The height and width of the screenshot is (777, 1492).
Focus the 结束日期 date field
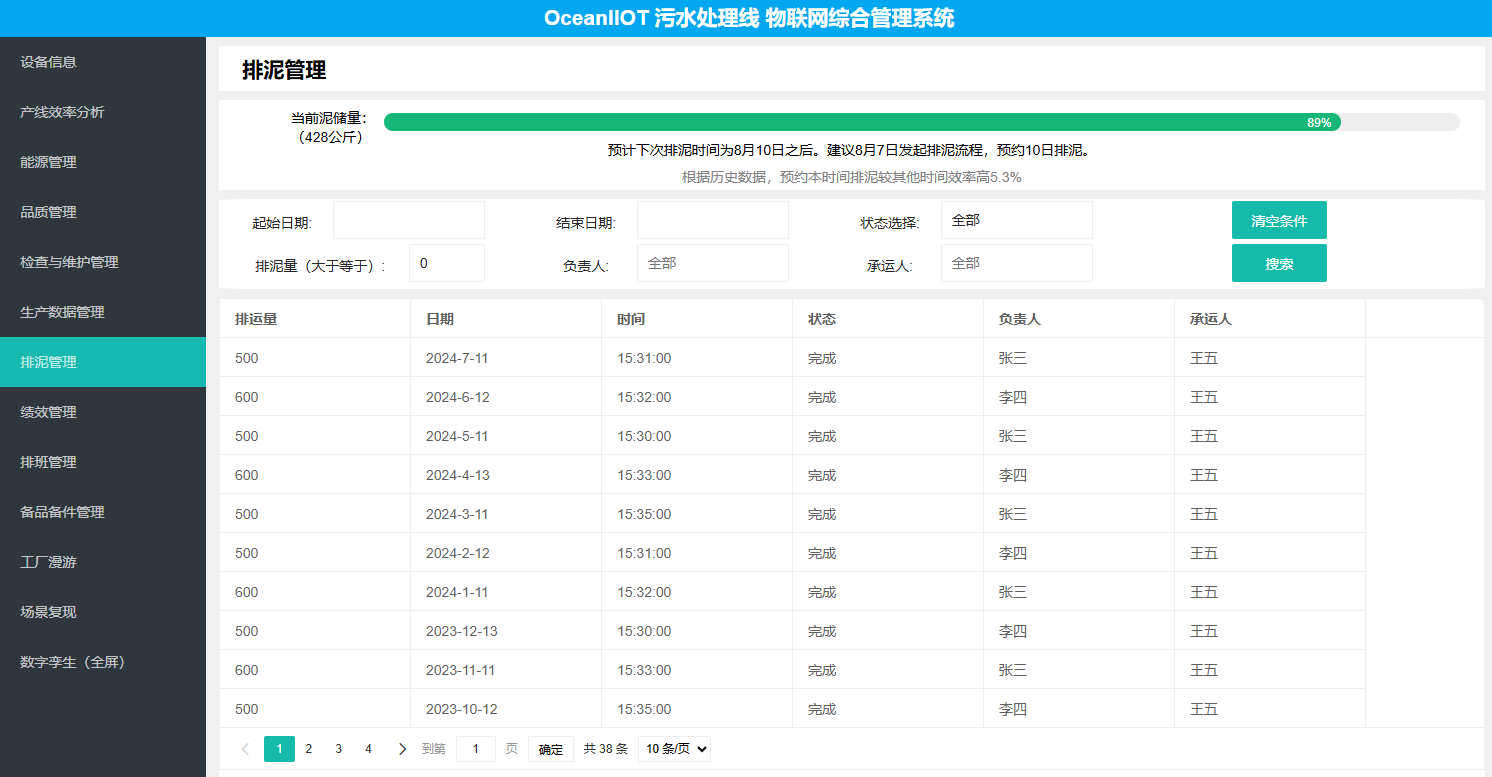coord(712,220)
